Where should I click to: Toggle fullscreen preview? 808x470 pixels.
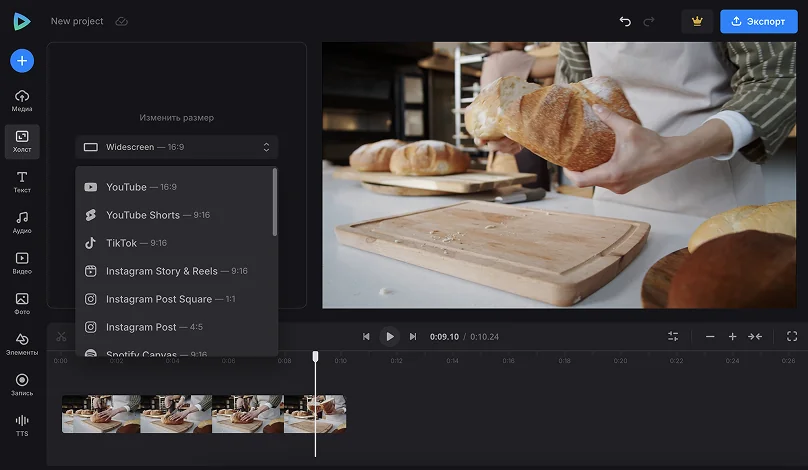pyautogui.click(x=792, y=337)
